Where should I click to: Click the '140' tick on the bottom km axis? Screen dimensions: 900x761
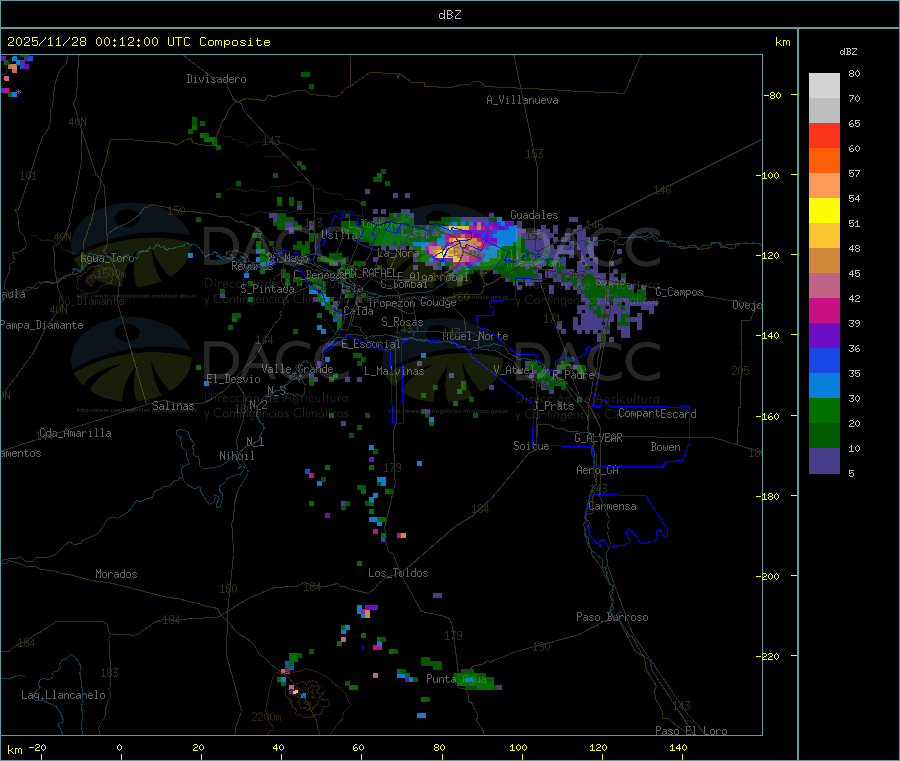[x=678, y=747]
